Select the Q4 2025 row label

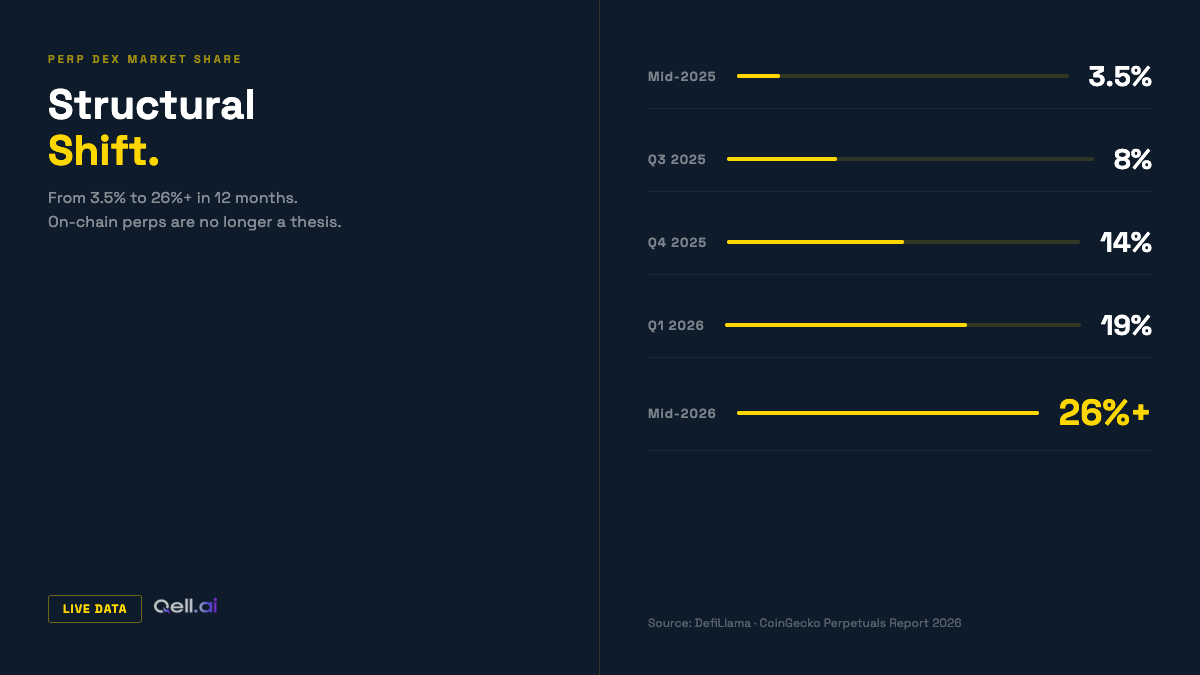point(677,242)
